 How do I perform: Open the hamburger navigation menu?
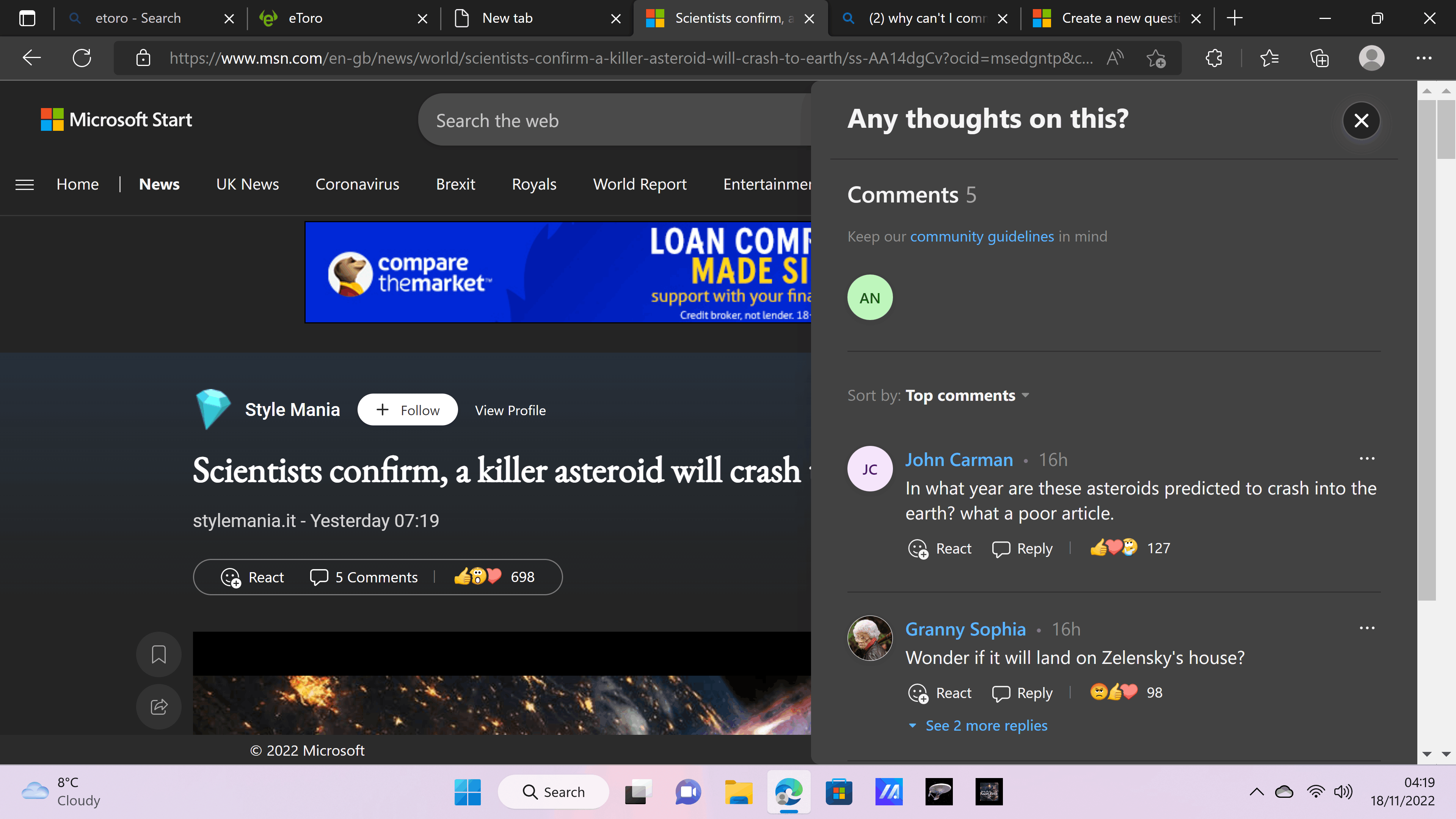pyautogui.click(x=24, y=184)
